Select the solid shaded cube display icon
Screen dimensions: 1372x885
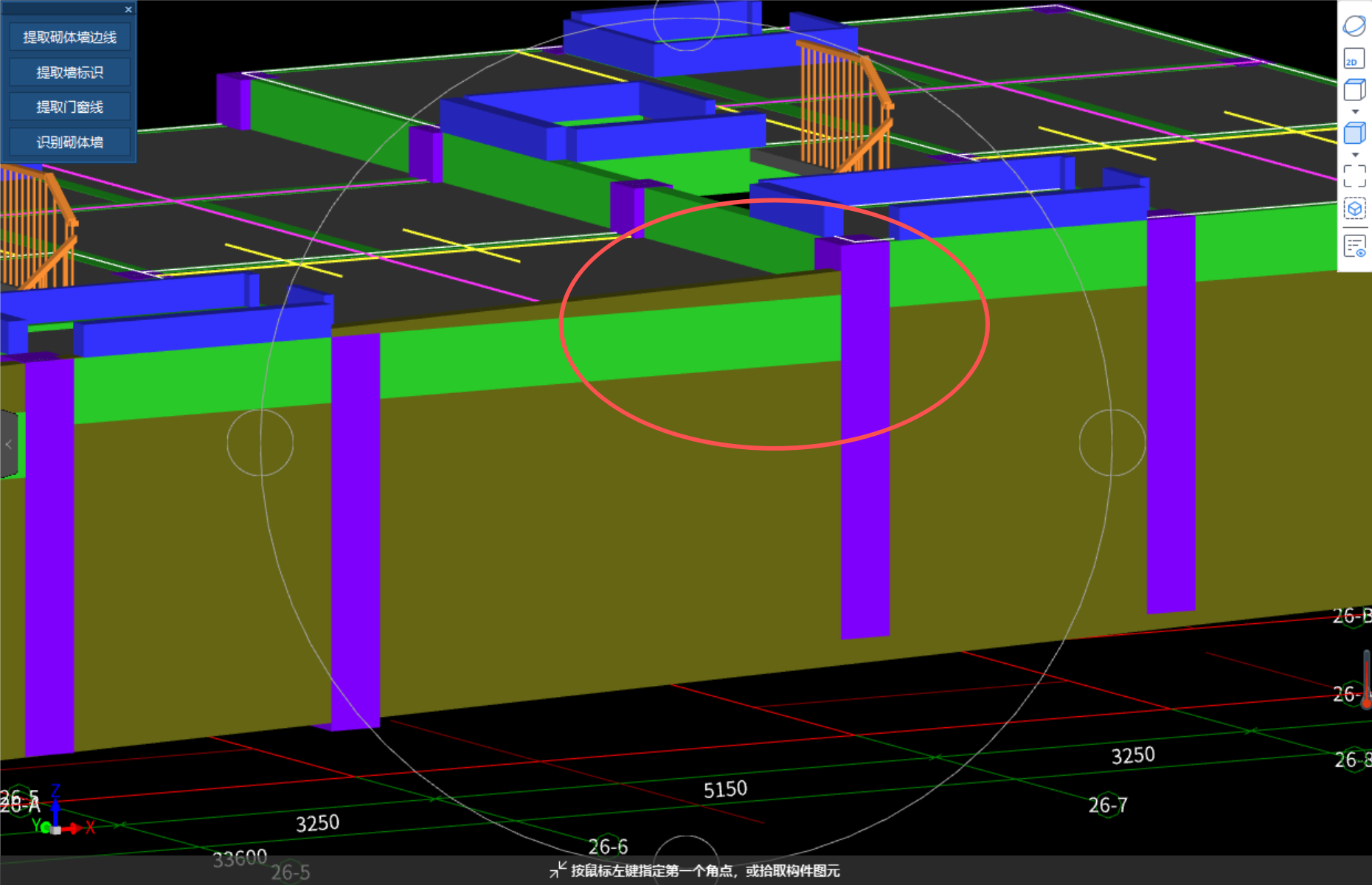pos(1354,133)
